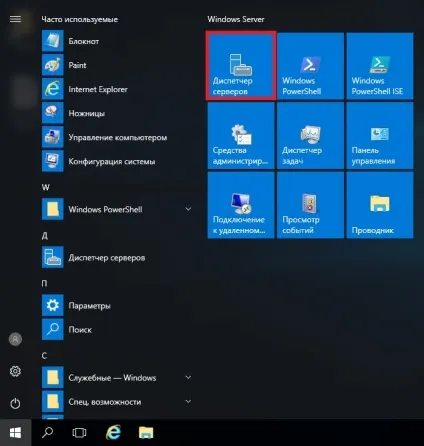Open the Windows PowerShell ISE tile
This screenshot has width=424, height=446.
pos(380,66)
